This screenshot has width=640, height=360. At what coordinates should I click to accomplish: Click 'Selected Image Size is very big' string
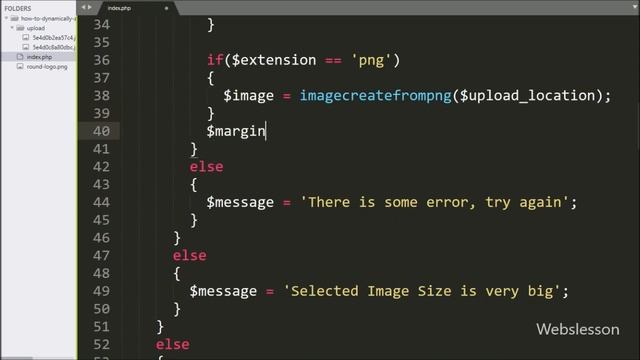[422, 291]
